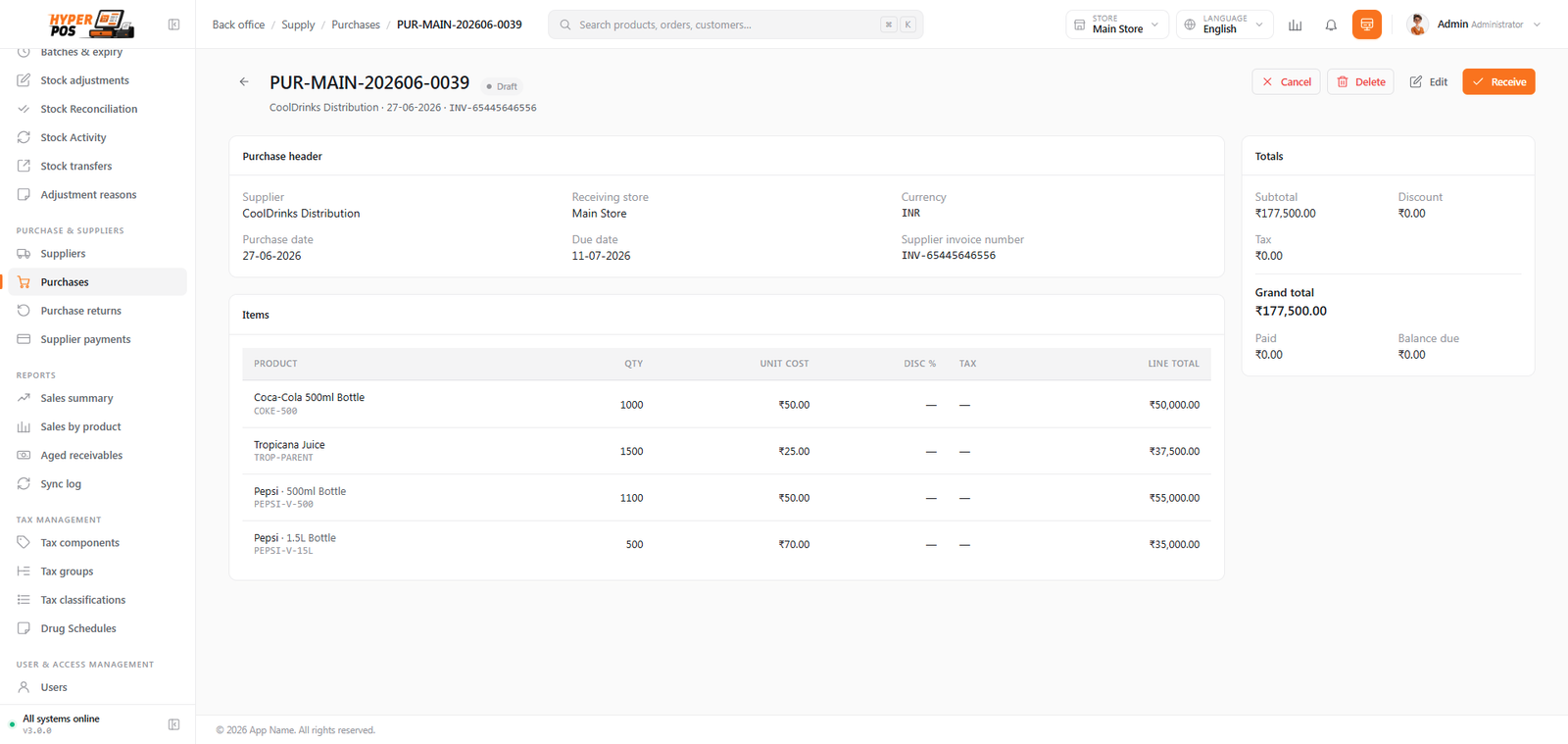Open the notifications bell
The image size is (1568, 744).
pyautogui.click(x=1331, y=25)
